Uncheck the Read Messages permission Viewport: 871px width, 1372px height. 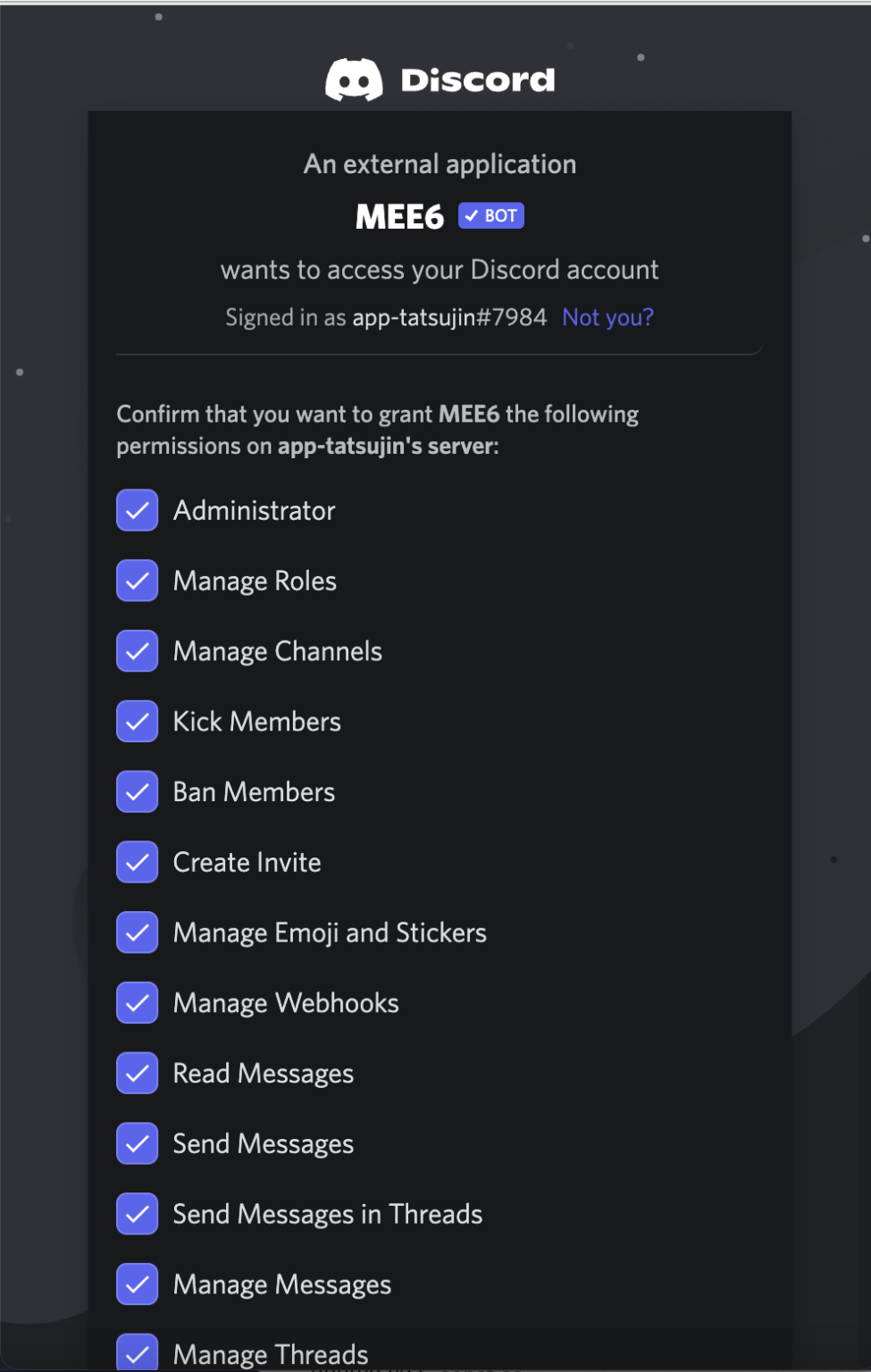(138, 1074)
